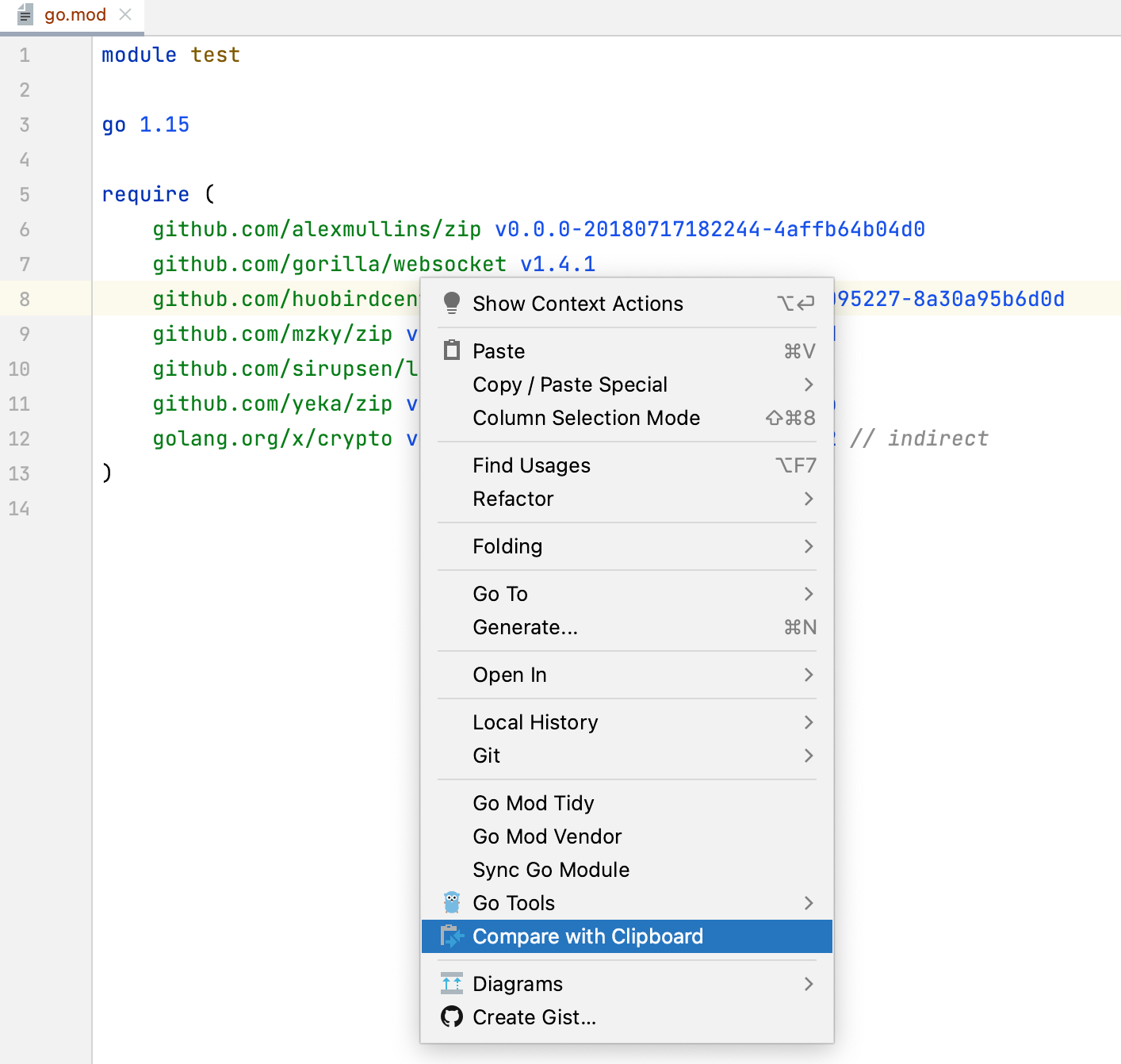Click the '// indirect' comment
The image size is (1121, 1064).
pyautogui.click(x=919, y=438)
